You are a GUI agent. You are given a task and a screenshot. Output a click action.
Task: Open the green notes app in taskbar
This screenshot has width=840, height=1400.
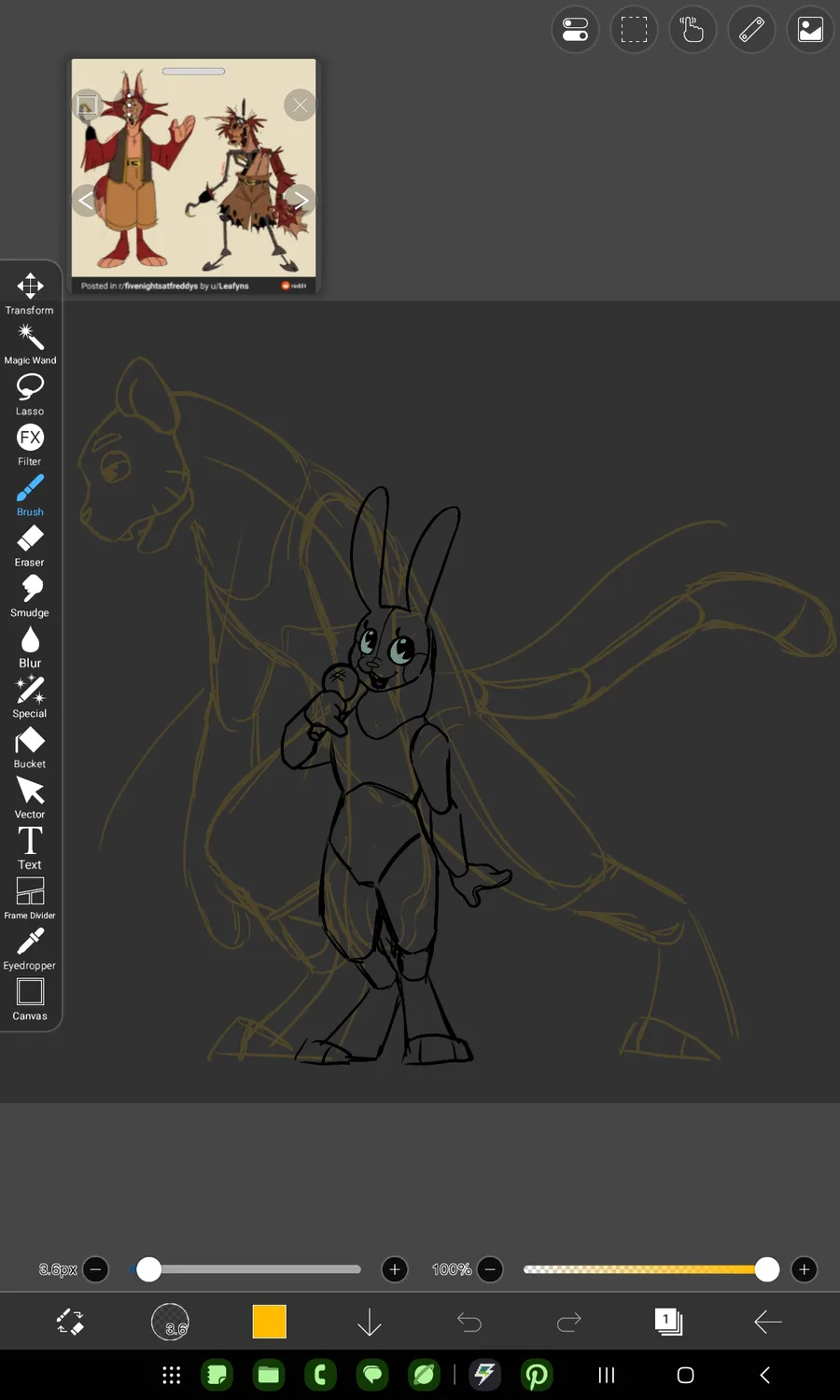[217, 1375]
